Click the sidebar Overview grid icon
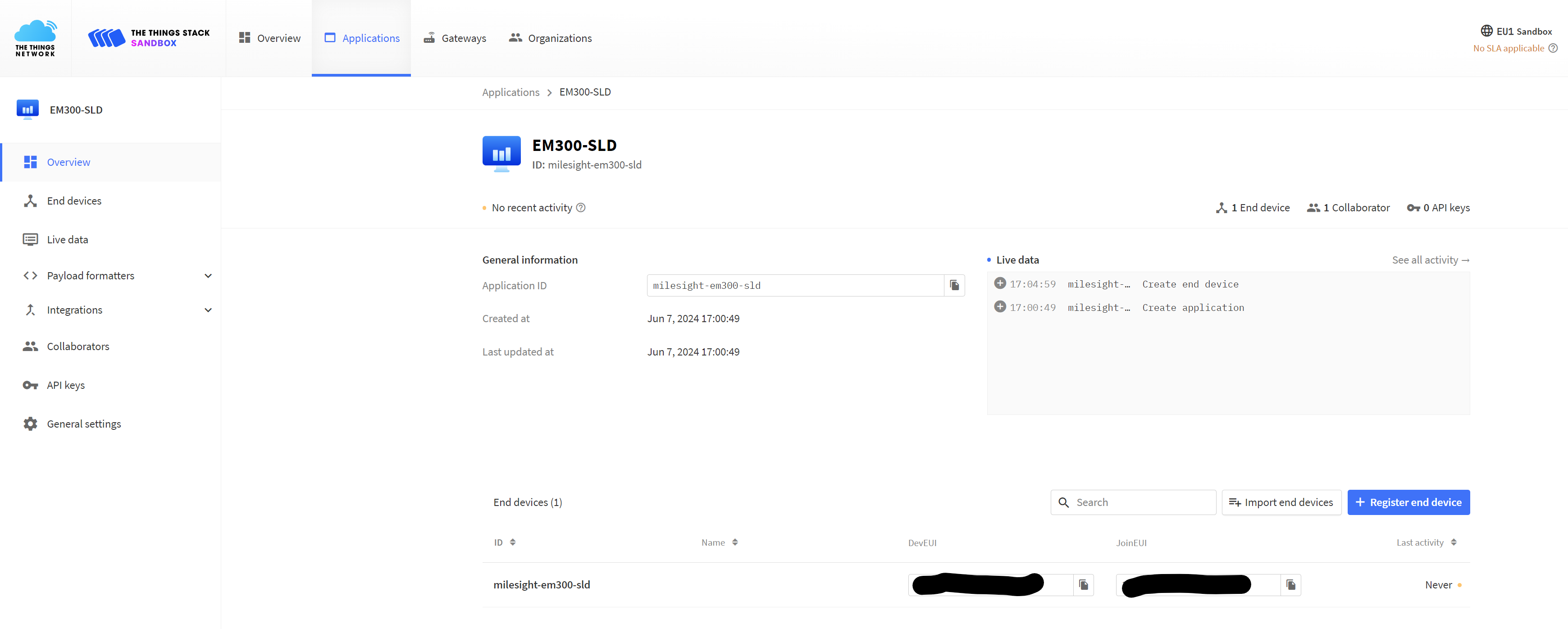Image resolution: width=1568 pixels, height=629 pixels. [31, 162]
